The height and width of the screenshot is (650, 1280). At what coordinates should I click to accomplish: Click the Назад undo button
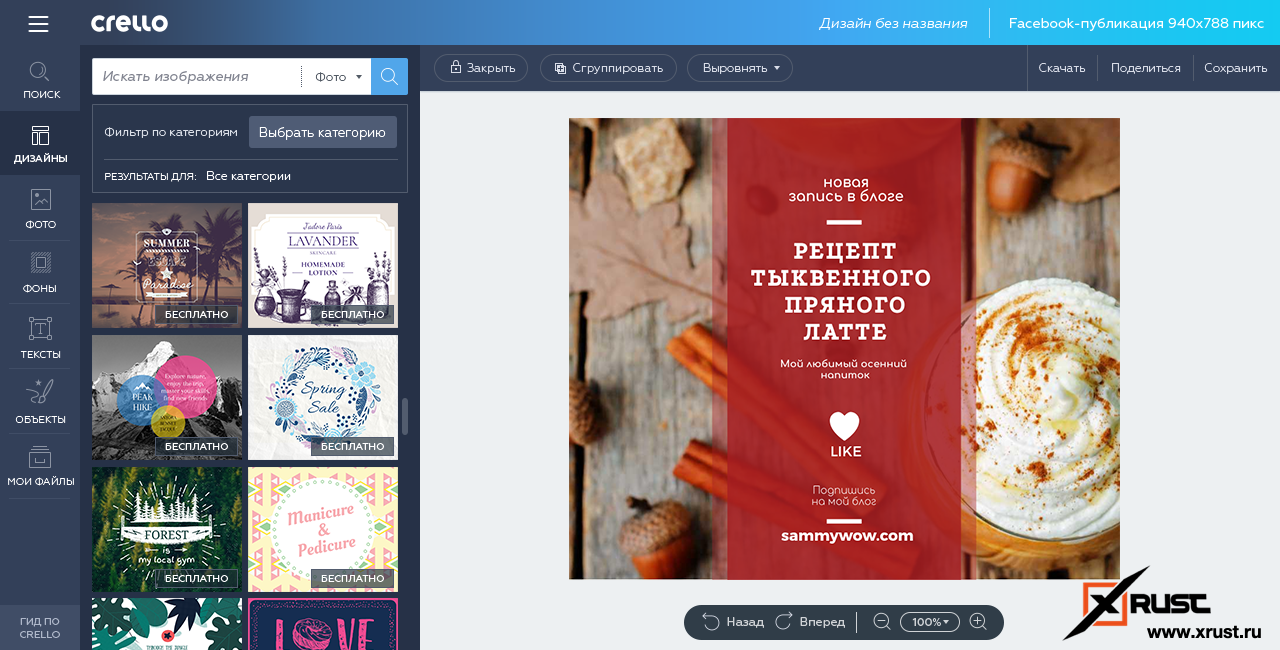click(733, 622)
